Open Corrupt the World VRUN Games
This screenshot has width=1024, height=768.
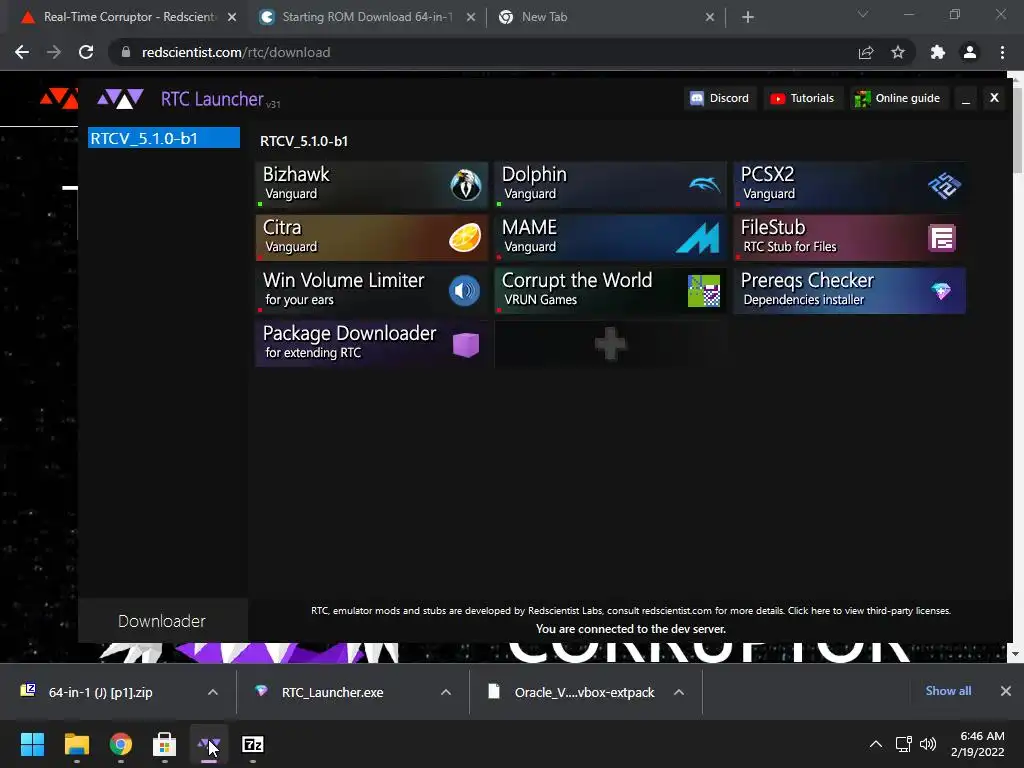coord(611,291)
